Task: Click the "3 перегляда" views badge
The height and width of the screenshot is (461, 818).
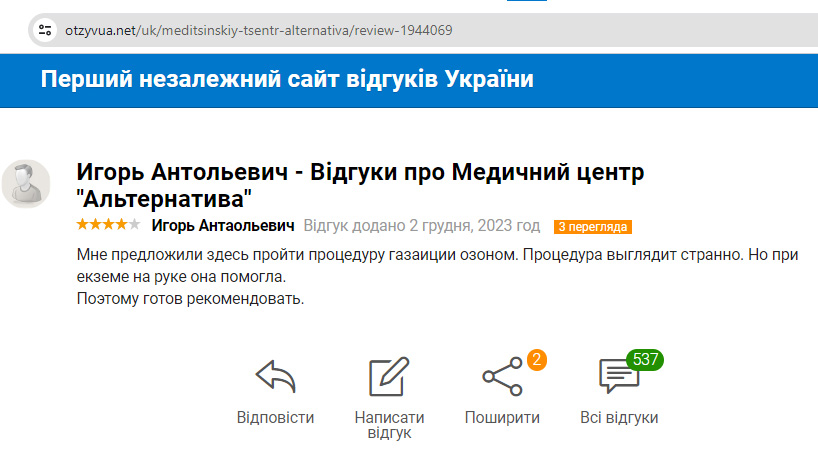Action: pyautogui.click(x=593, y=226)
